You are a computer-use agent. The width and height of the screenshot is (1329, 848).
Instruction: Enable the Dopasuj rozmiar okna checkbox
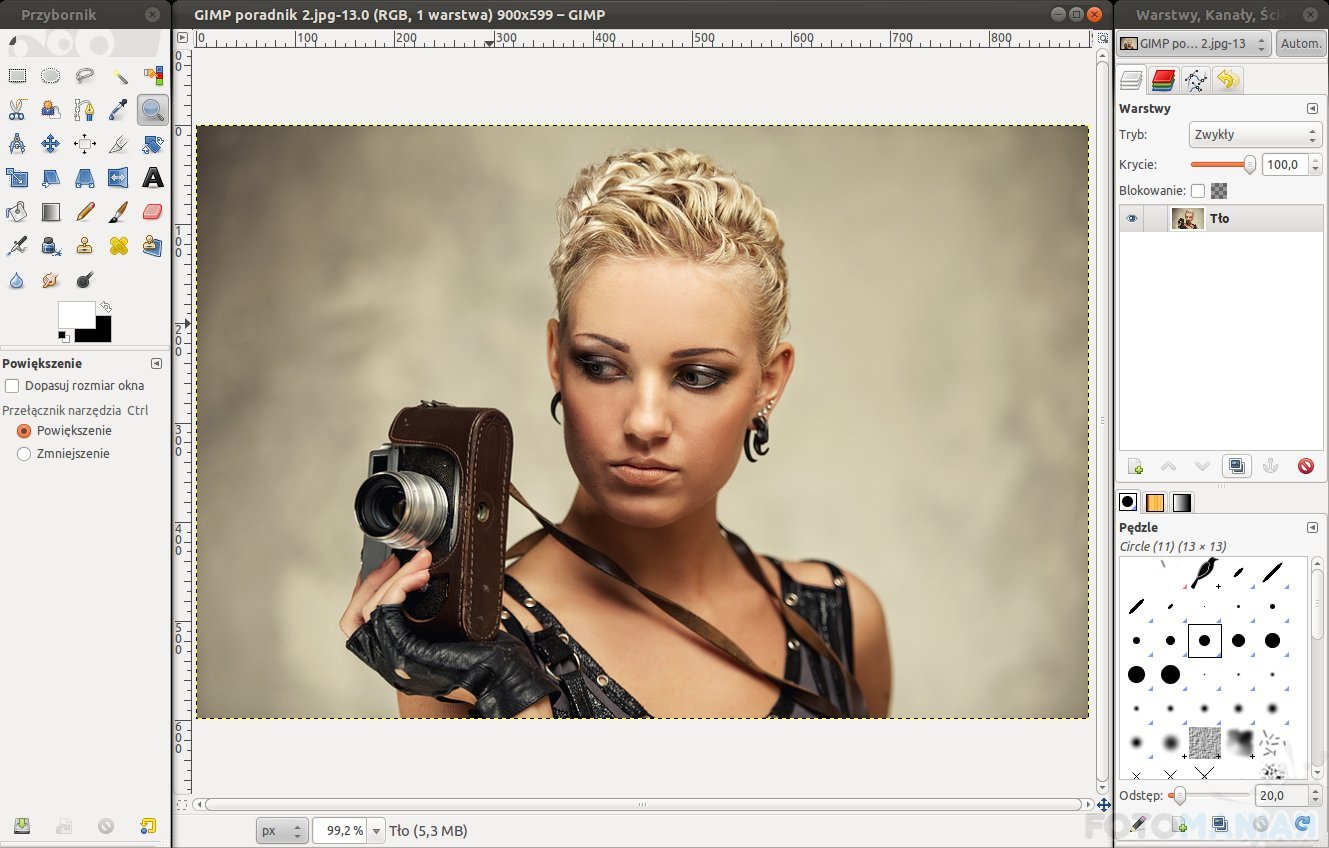[x=12, y=386]
